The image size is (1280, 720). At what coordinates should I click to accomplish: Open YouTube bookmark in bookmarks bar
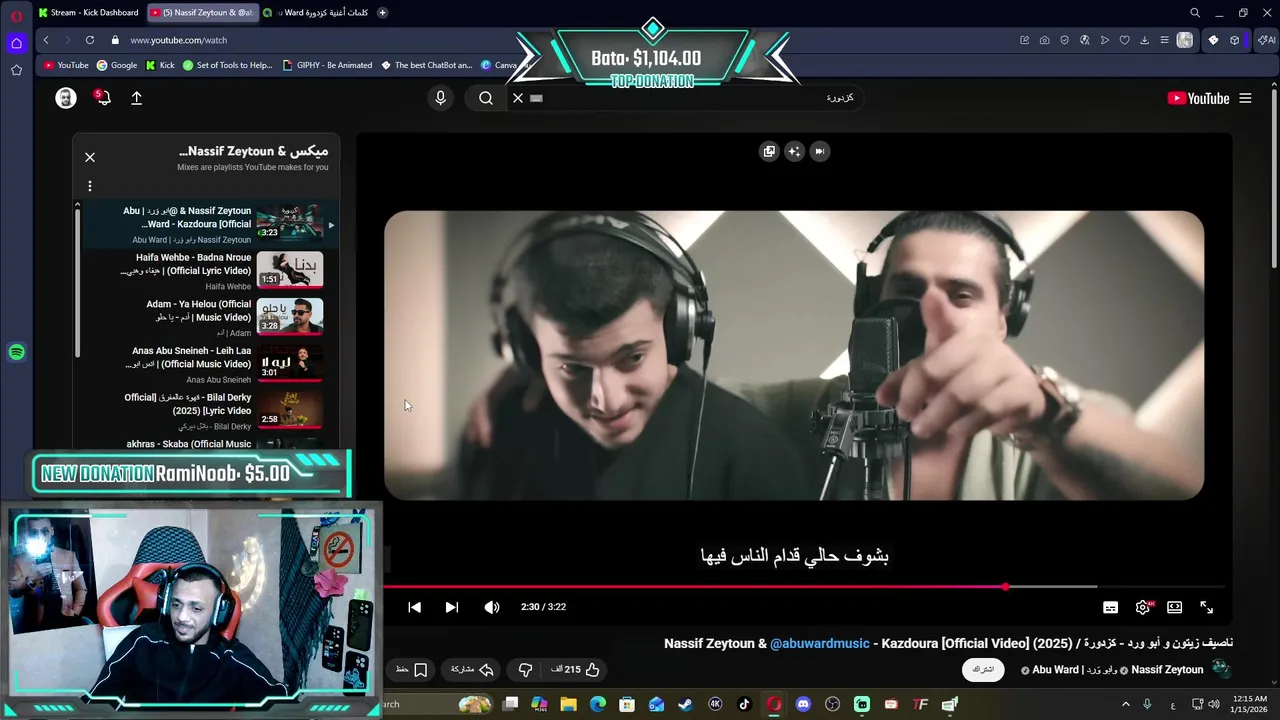coord(66,65)
